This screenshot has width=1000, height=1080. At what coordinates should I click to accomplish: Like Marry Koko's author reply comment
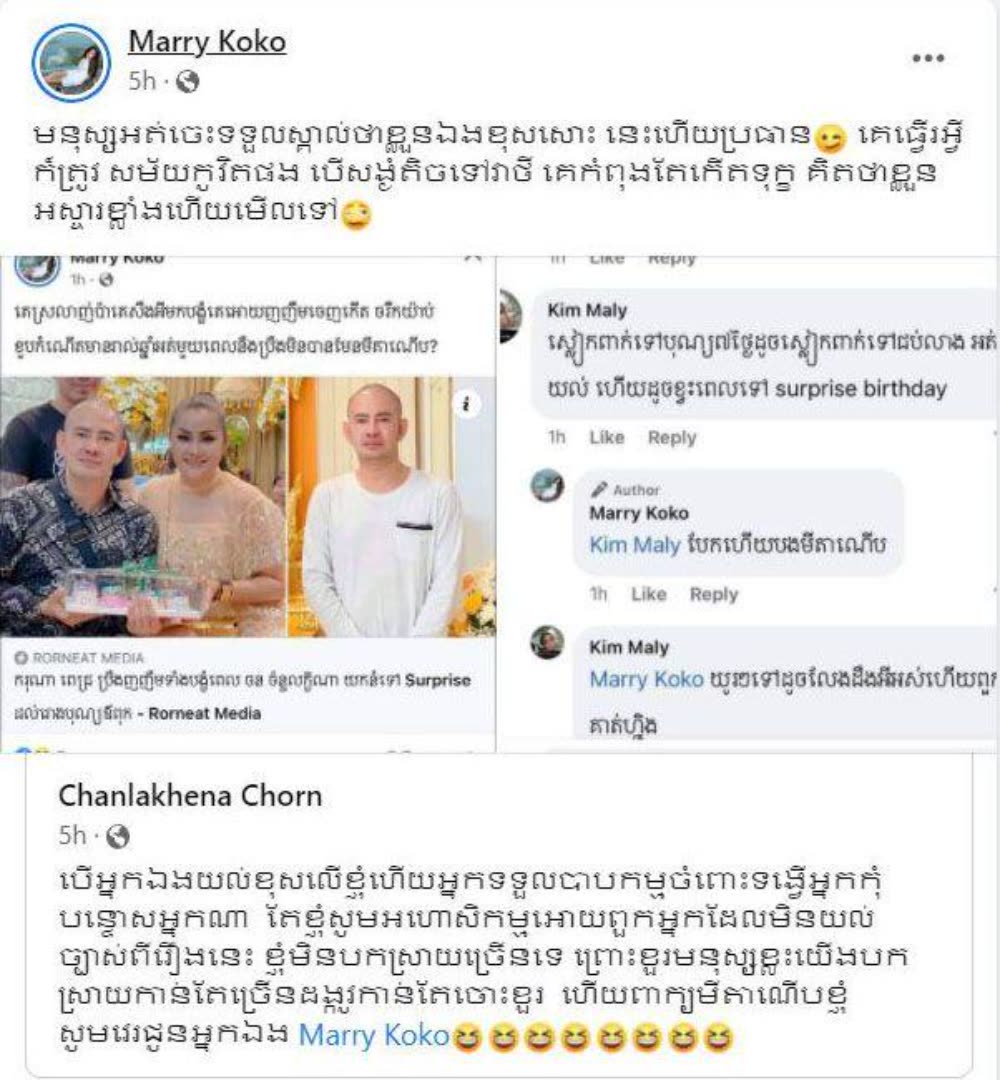pyautogui.click(x=649, y=594)
